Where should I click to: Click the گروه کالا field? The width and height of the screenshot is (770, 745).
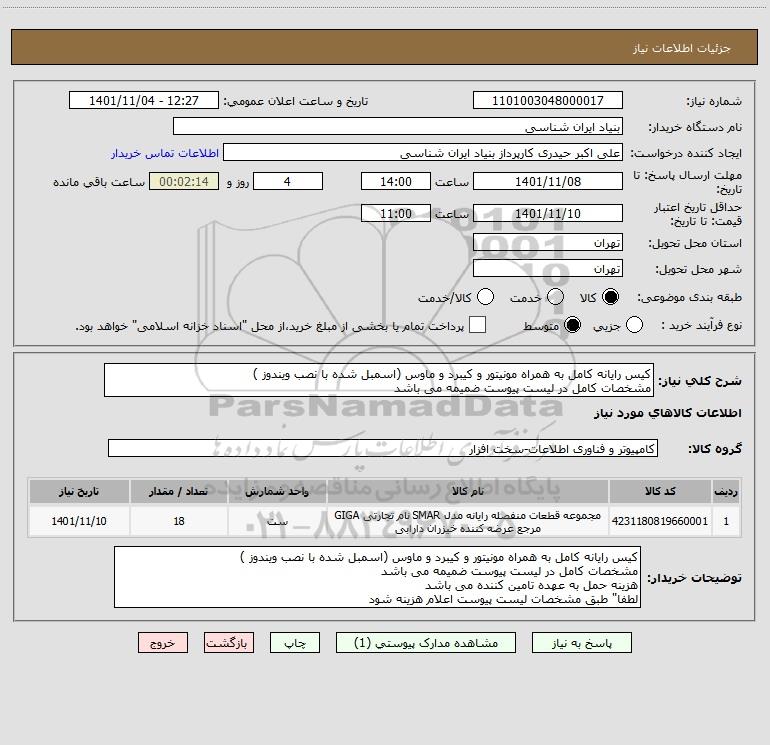point(383,448)
